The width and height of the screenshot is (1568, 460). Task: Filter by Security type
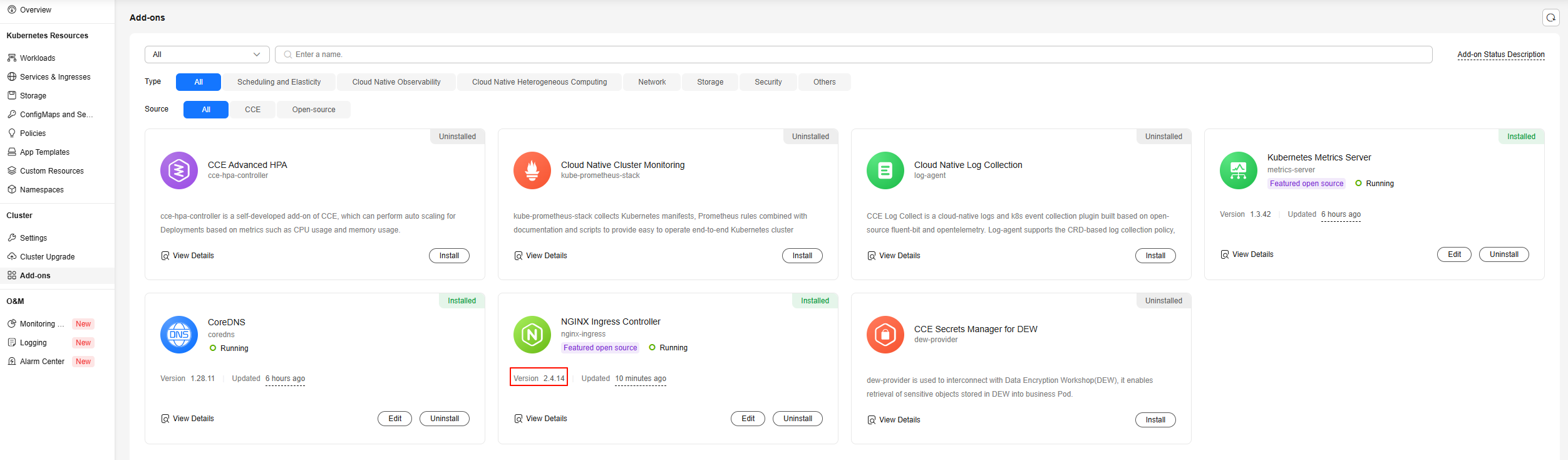pyautogui.click(x=768, y=82)
